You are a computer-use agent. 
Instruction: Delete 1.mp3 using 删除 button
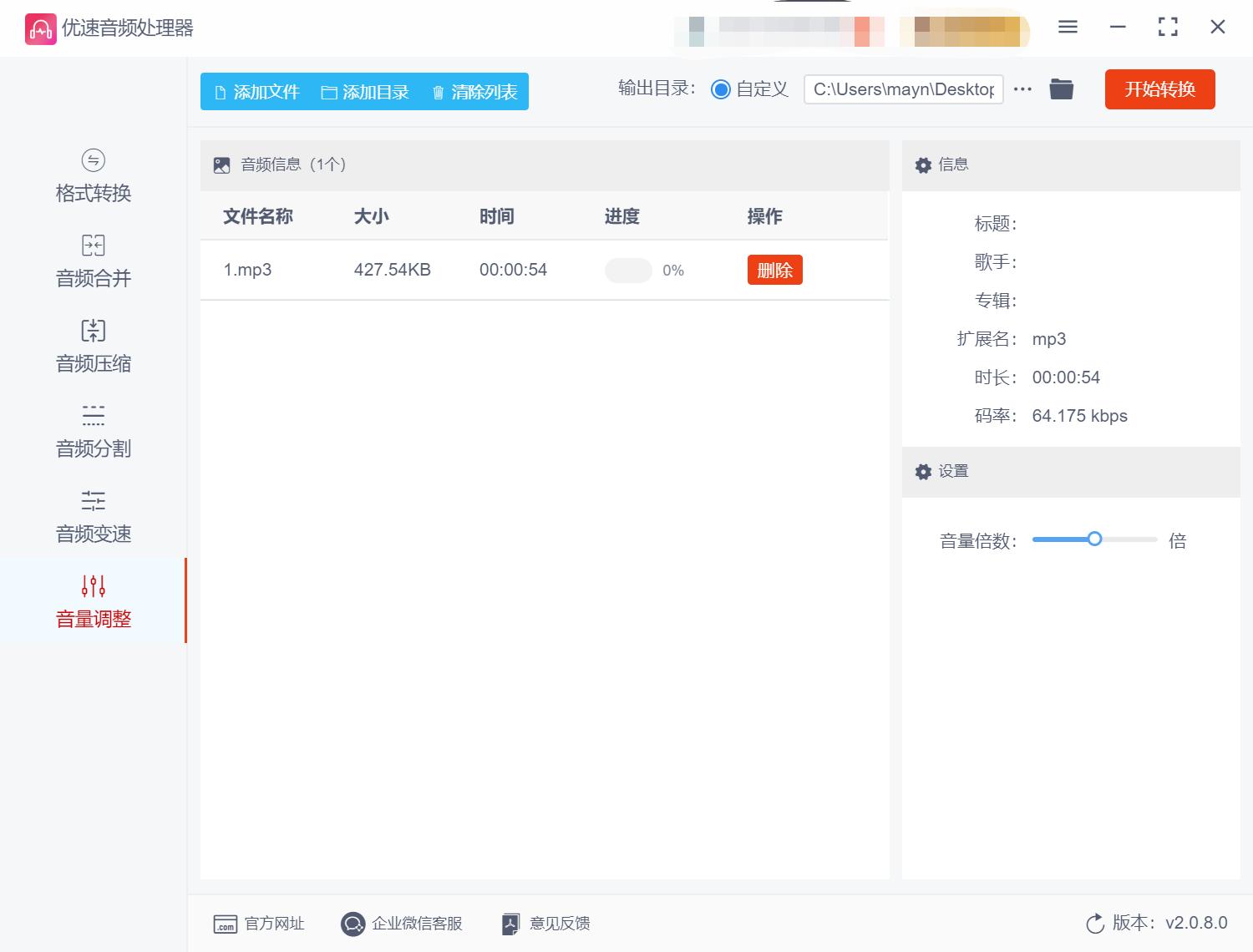[x=774, y=270]
